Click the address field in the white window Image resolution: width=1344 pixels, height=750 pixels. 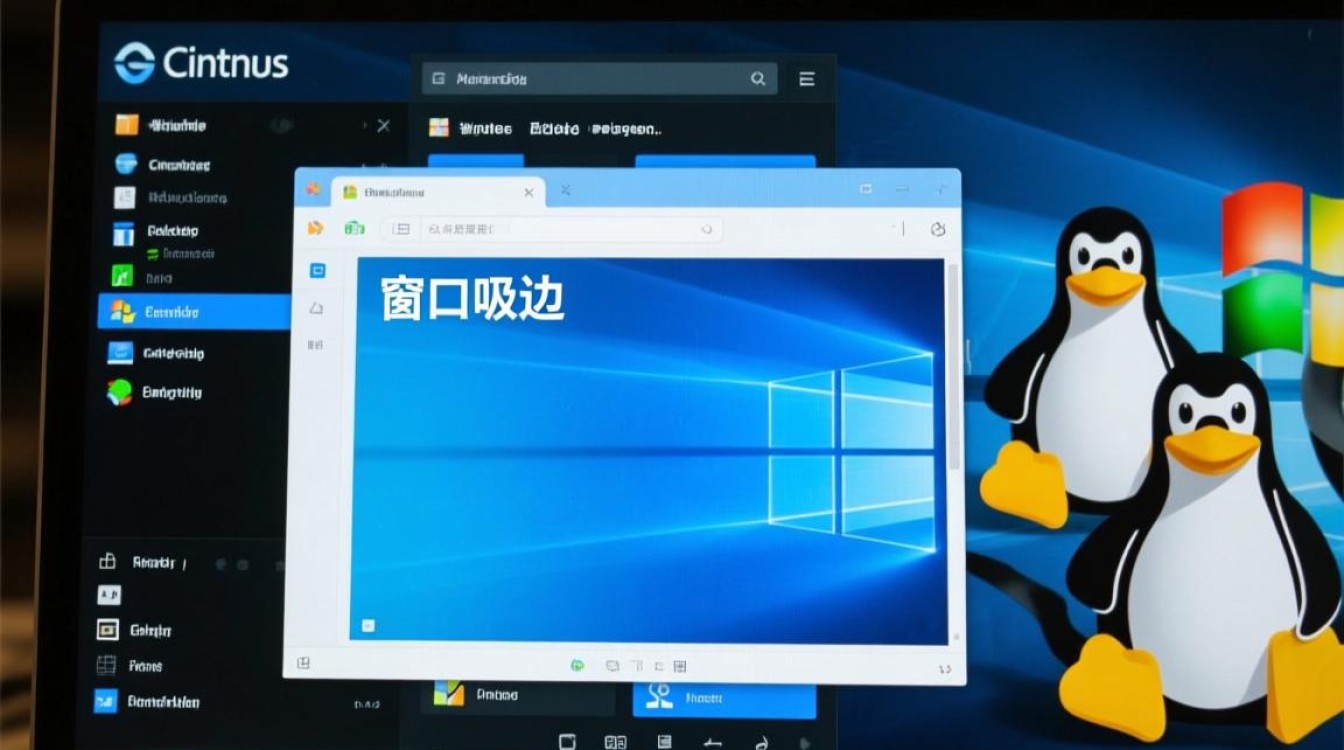pos(570,229)
